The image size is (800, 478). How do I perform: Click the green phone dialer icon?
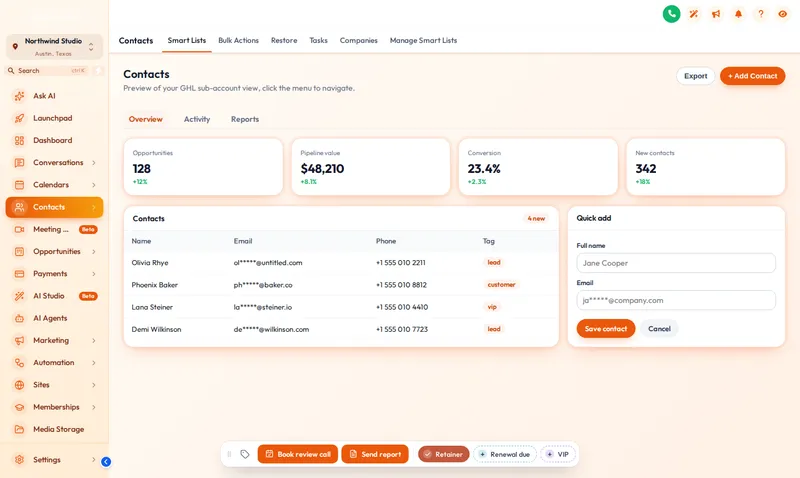(x=671, y=14)
